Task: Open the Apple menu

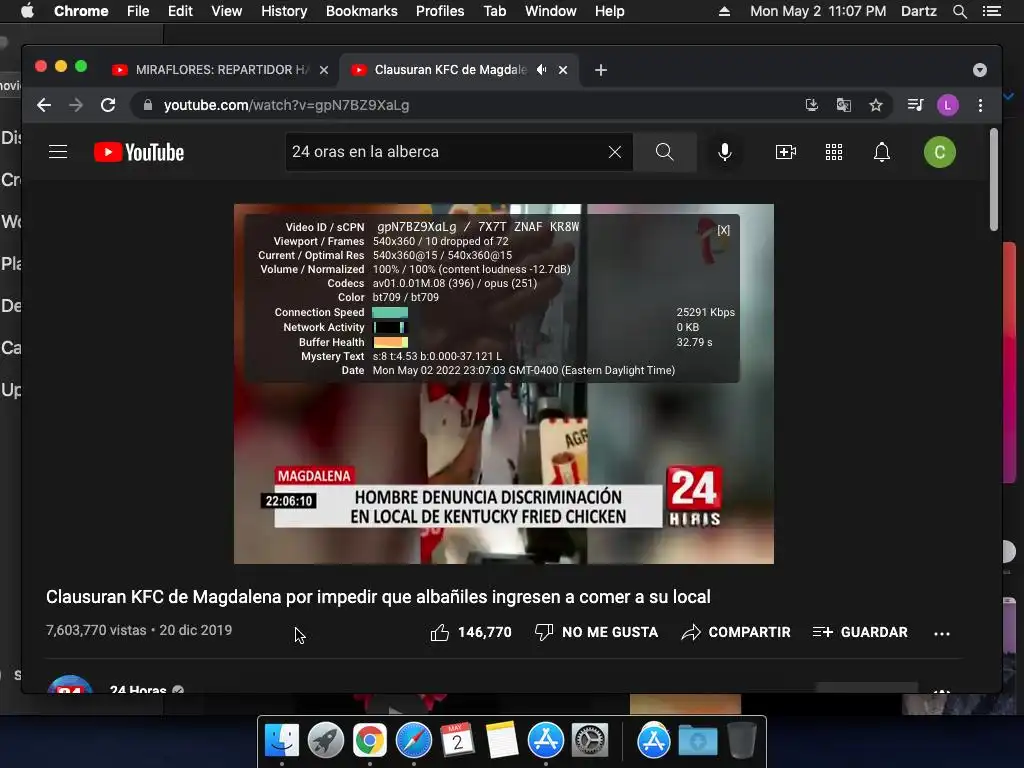Action: tap(27, 11)
